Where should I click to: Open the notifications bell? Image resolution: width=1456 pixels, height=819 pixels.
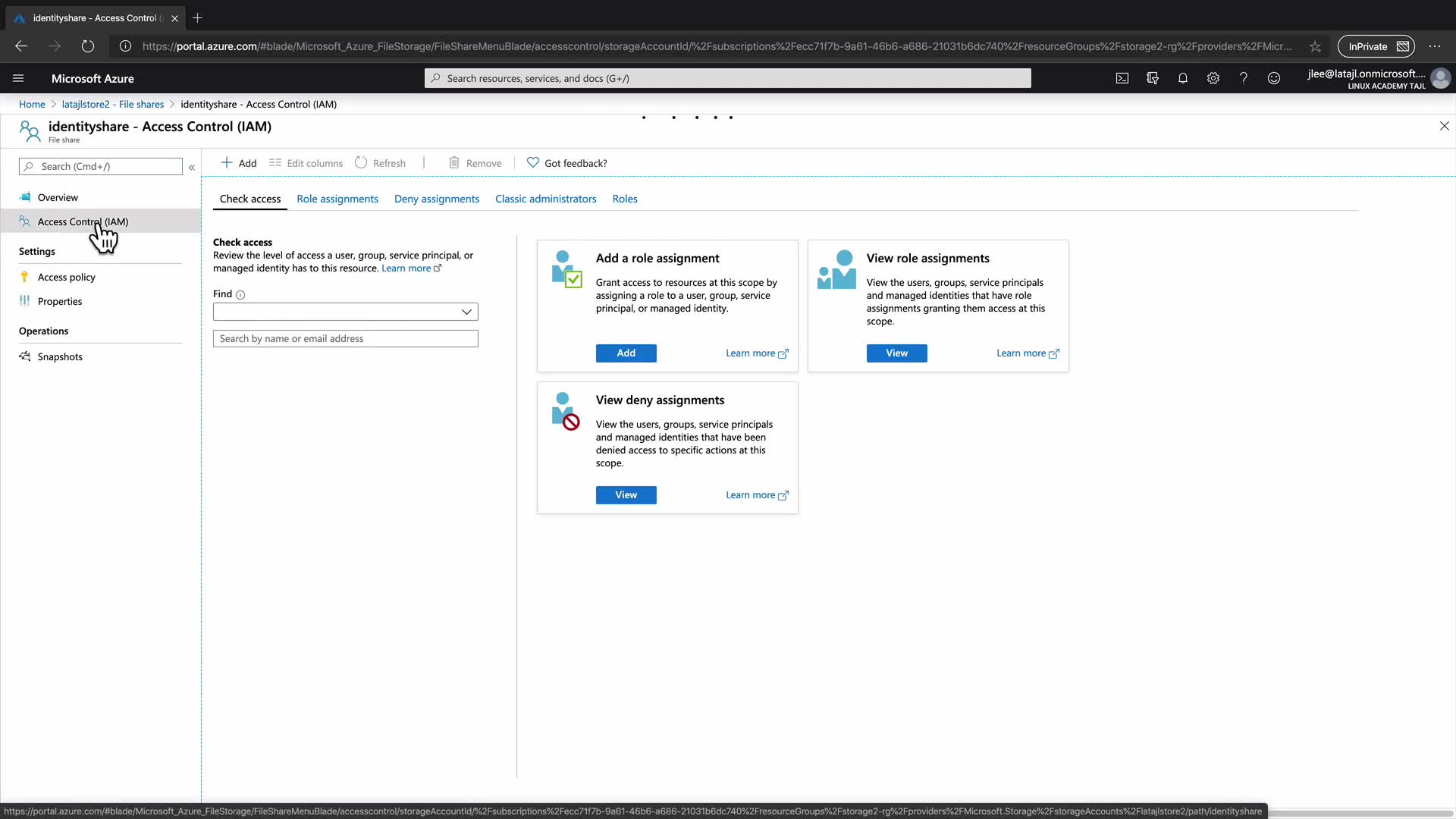(1183, 78)
